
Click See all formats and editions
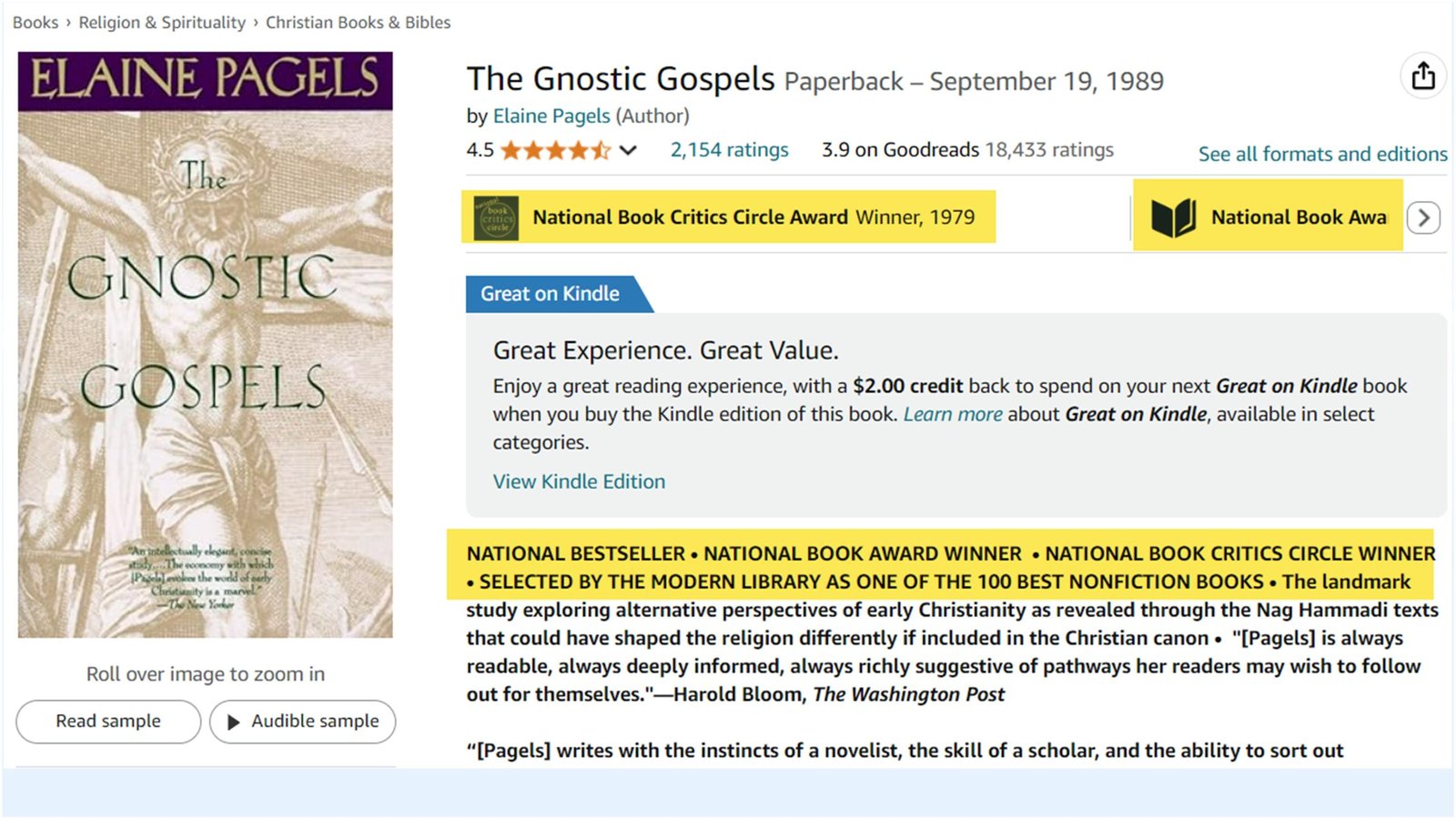(x=1321, y=154)
